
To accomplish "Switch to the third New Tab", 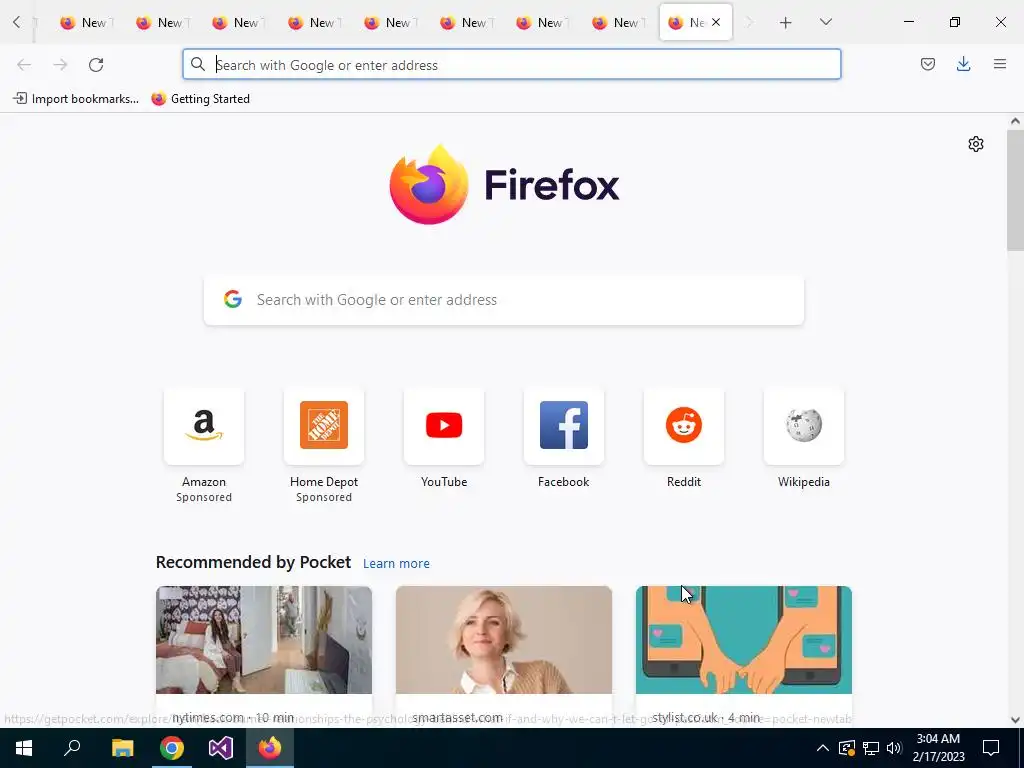I will click(238, 23).
